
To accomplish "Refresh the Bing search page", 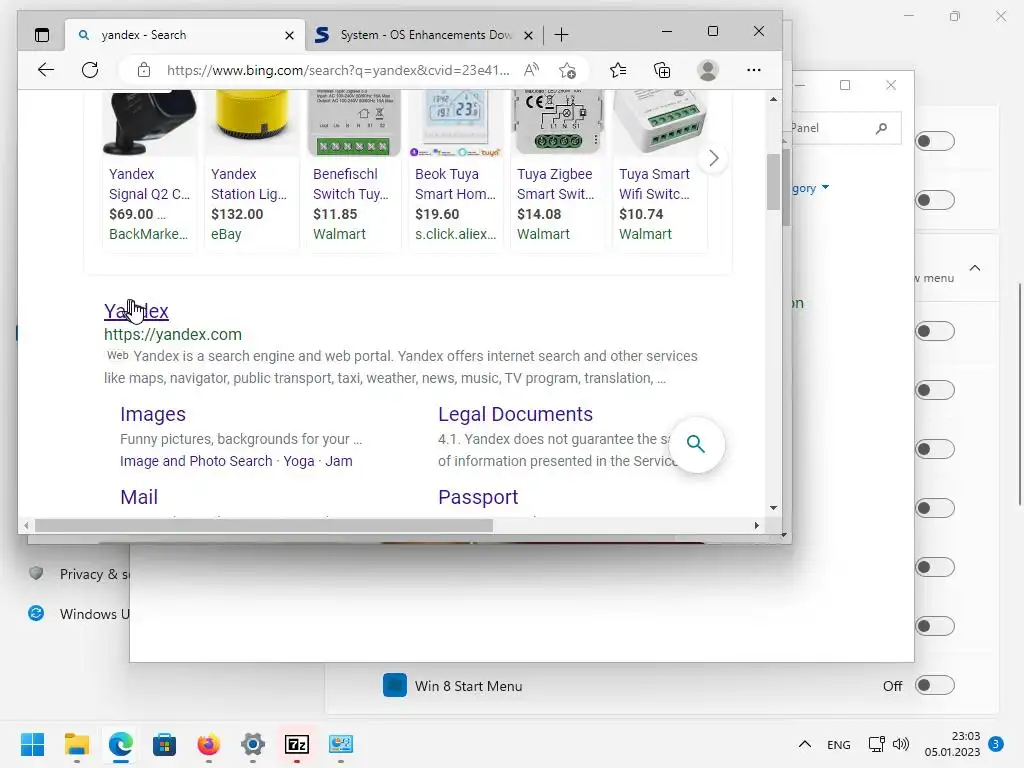I will (90, 70).
